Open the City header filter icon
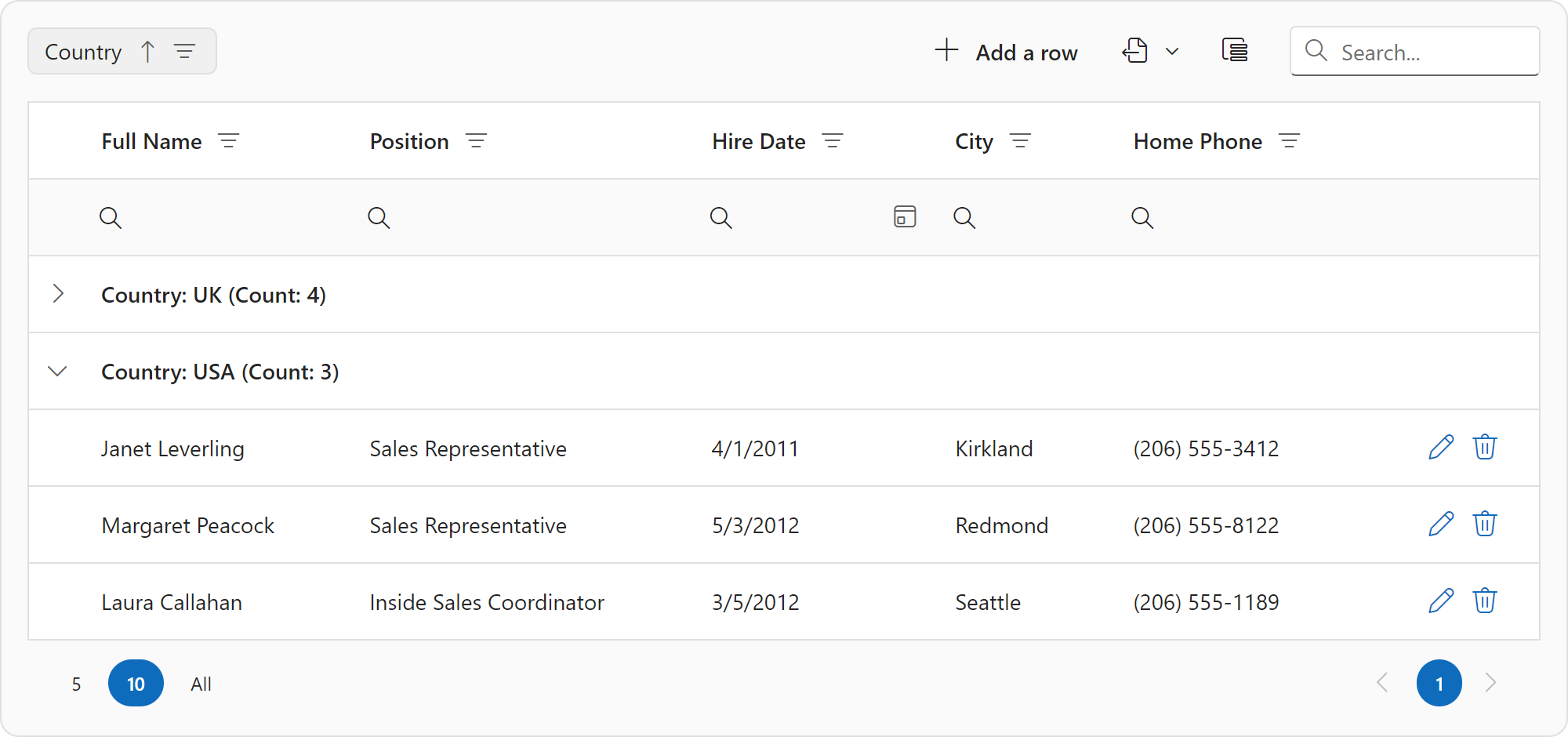1568x737 pixels. pyautogui.click(x=1020, y=141)
